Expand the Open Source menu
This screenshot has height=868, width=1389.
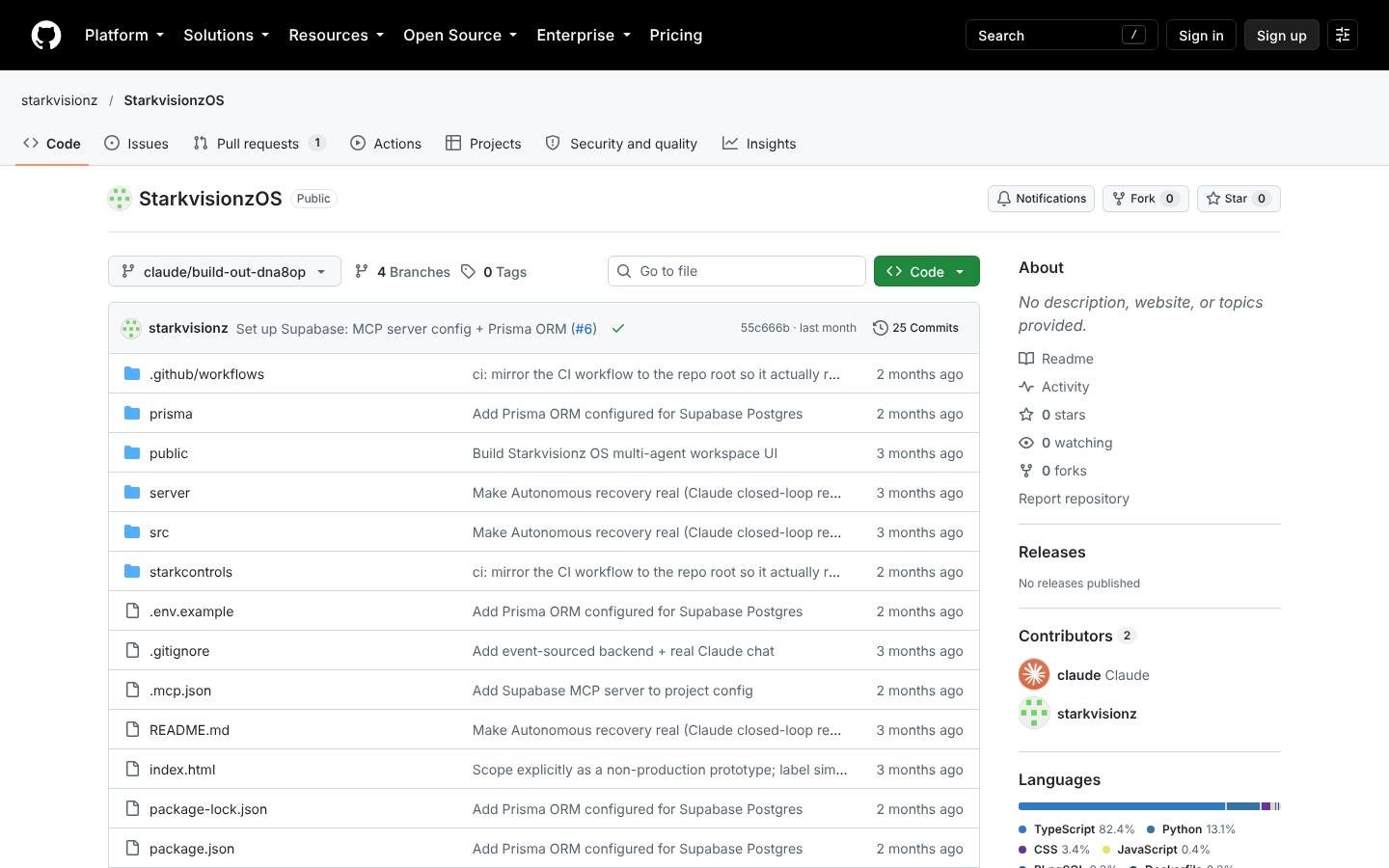pos(460,35)
